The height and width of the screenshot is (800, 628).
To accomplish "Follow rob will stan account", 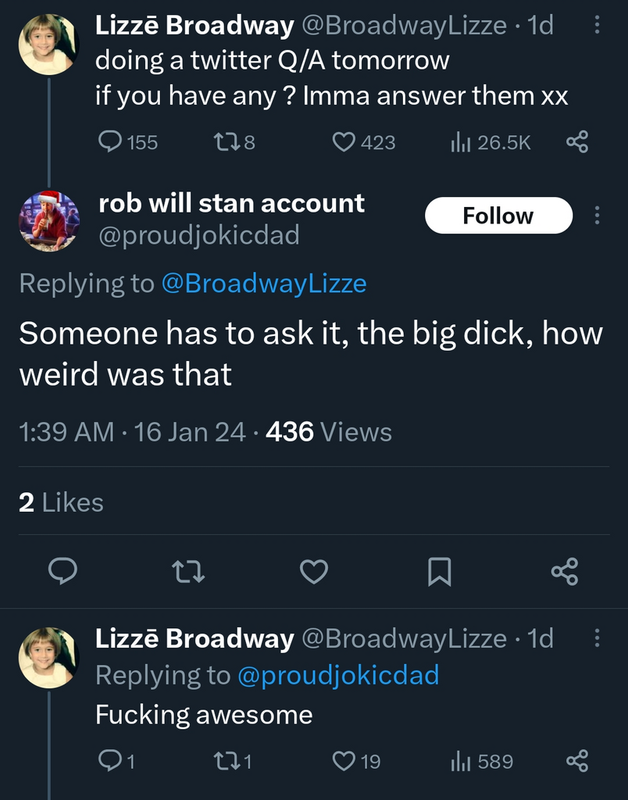I will [498, 216].
